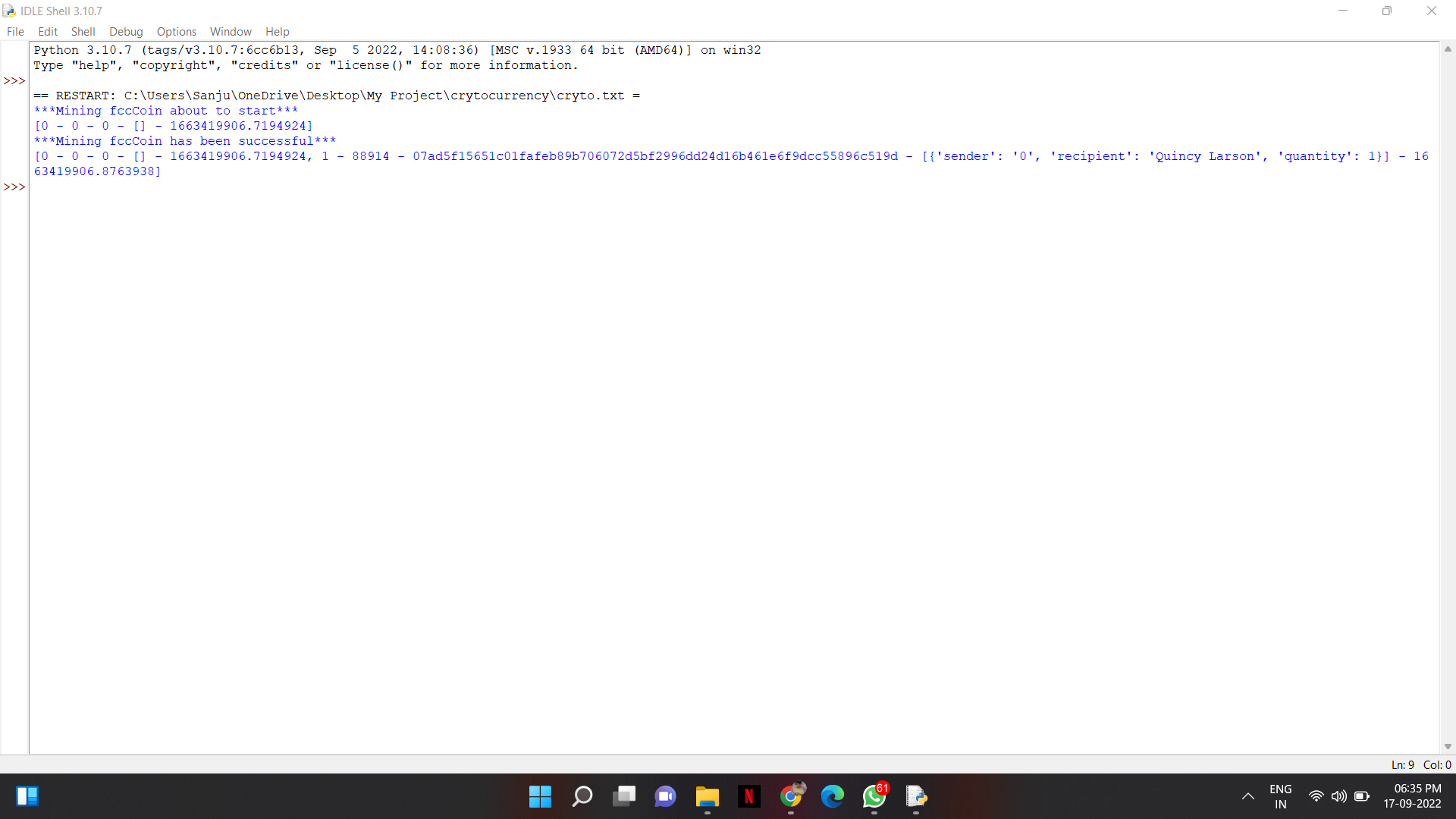Open taskbar Search magnifier icon
The width and height of the screenshot is (1456, 819).
tap(582, 796)
